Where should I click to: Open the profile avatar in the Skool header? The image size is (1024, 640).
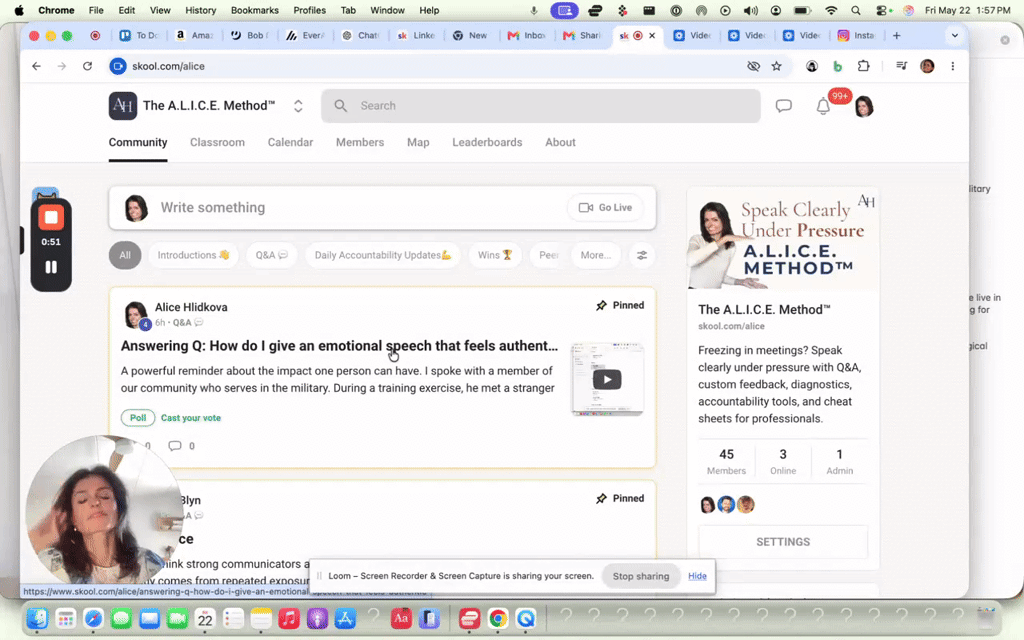coord(863,106)
